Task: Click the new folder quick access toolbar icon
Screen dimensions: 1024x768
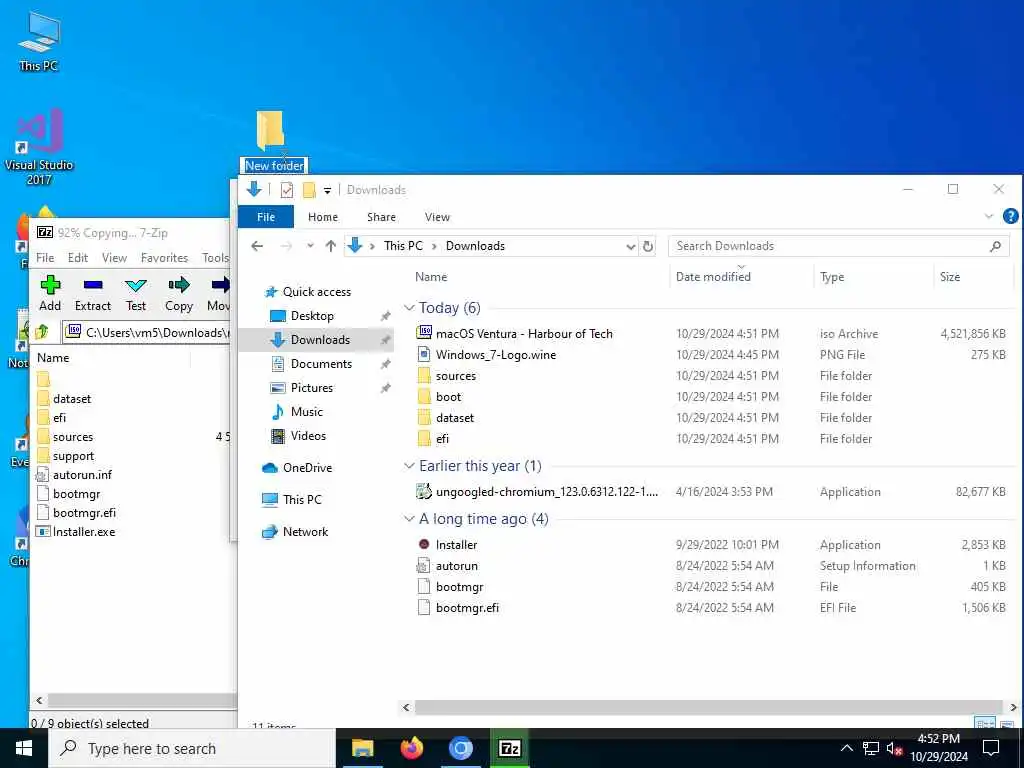Action: click(x=309, y=190)
